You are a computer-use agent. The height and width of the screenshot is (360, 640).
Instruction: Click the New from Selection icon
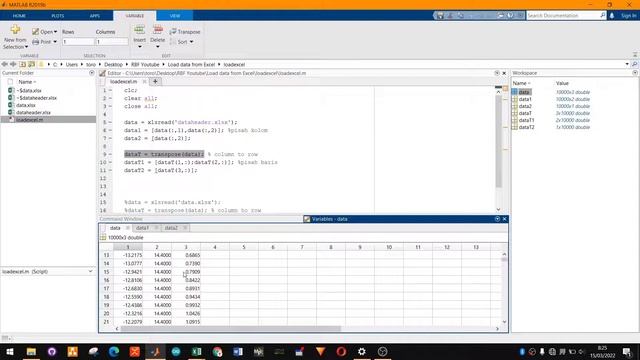pyautogui.click(x=16, y=29)
